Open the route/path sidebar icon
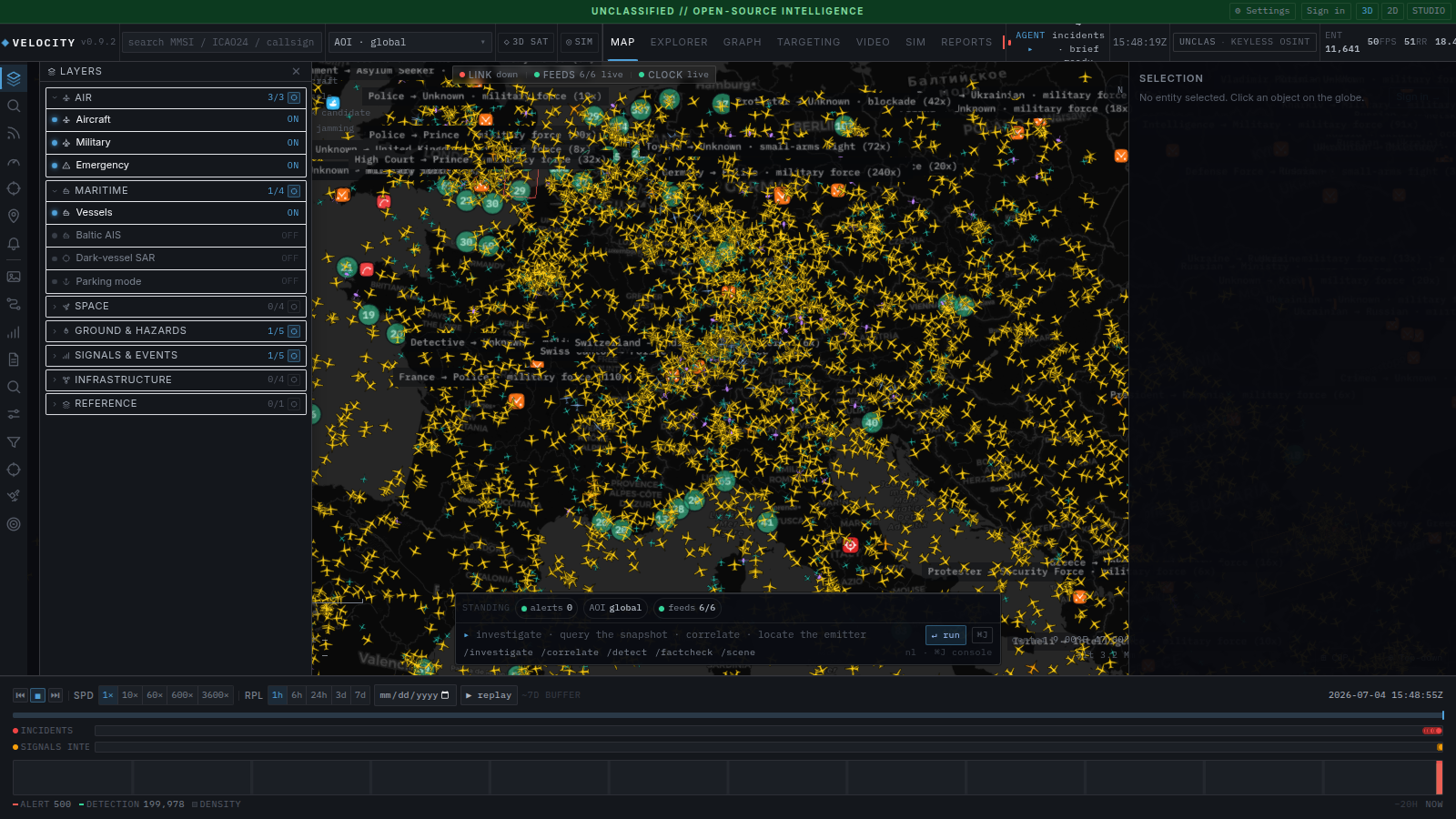 click(14, 304)
